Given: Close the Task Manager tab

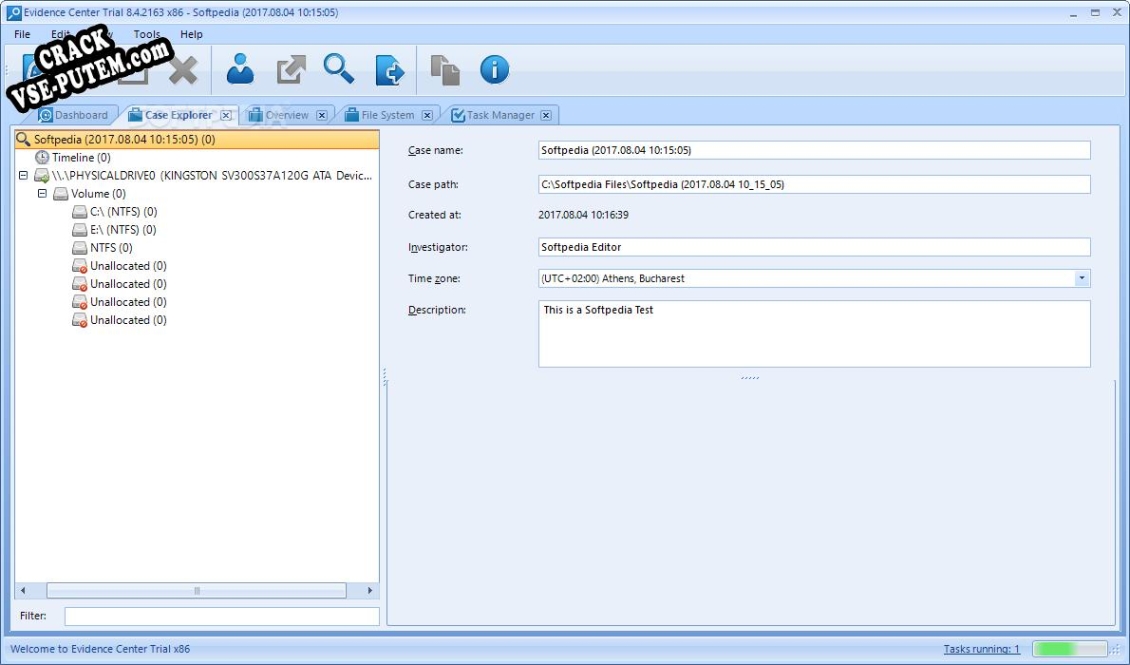Looking at the screenshot, I should point(546,115).
